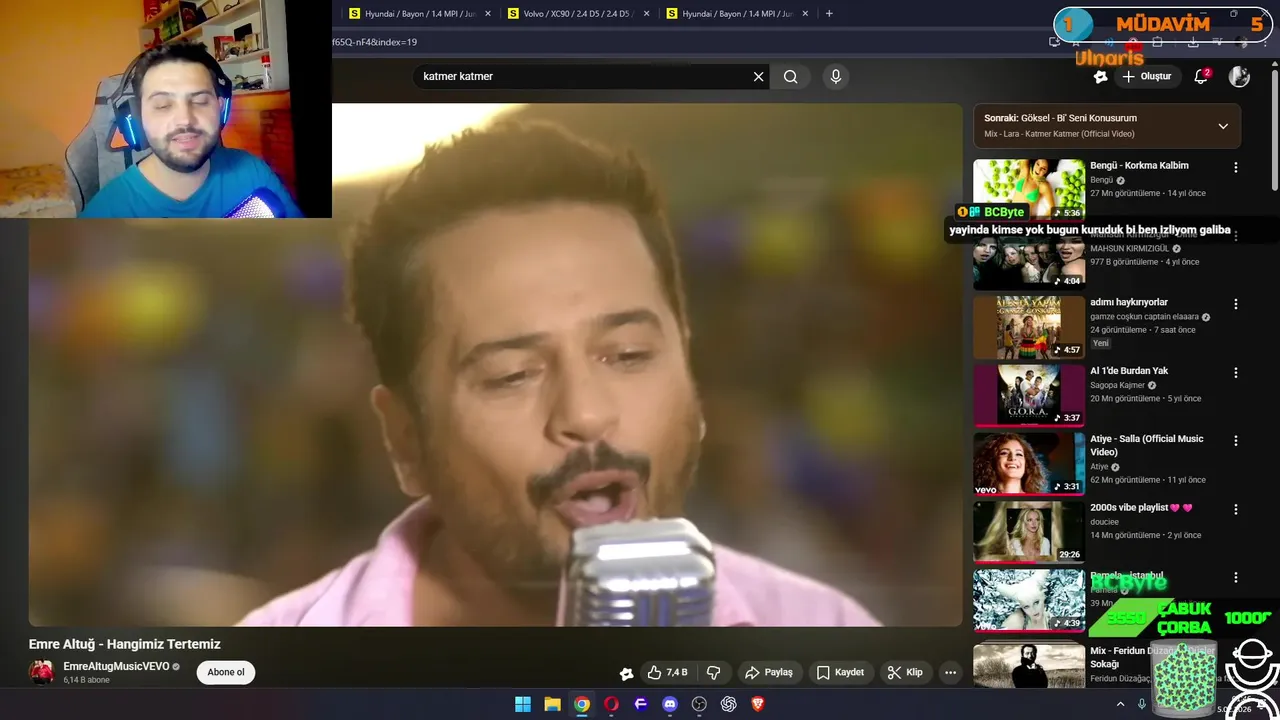Open the Mix - Feridun Düzağaç thumbnail
The image size is (1280, 720).
[1029, 665]
